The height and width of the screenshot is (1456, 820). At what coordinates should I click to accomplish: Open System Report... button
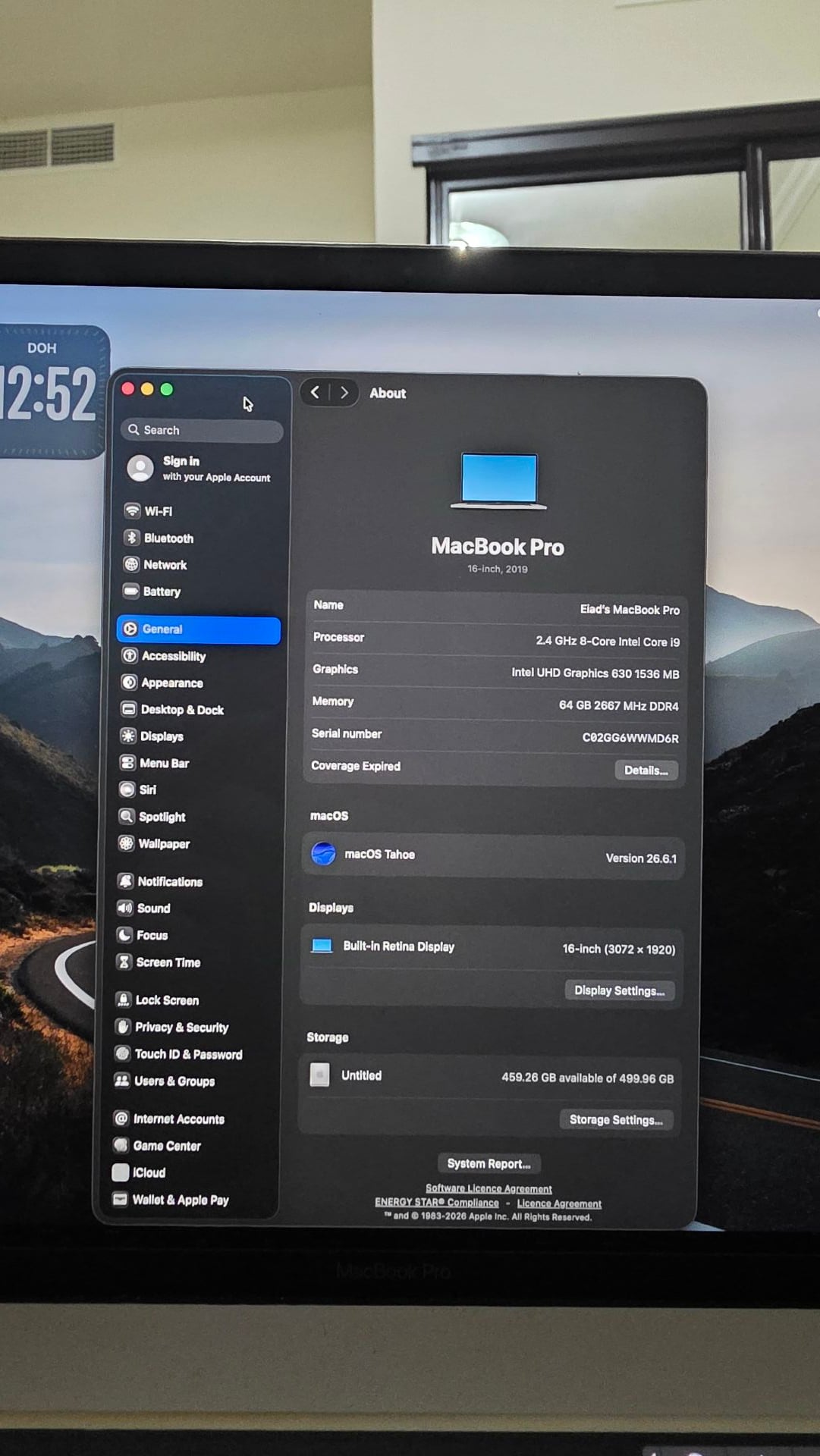click(489, 1163)
